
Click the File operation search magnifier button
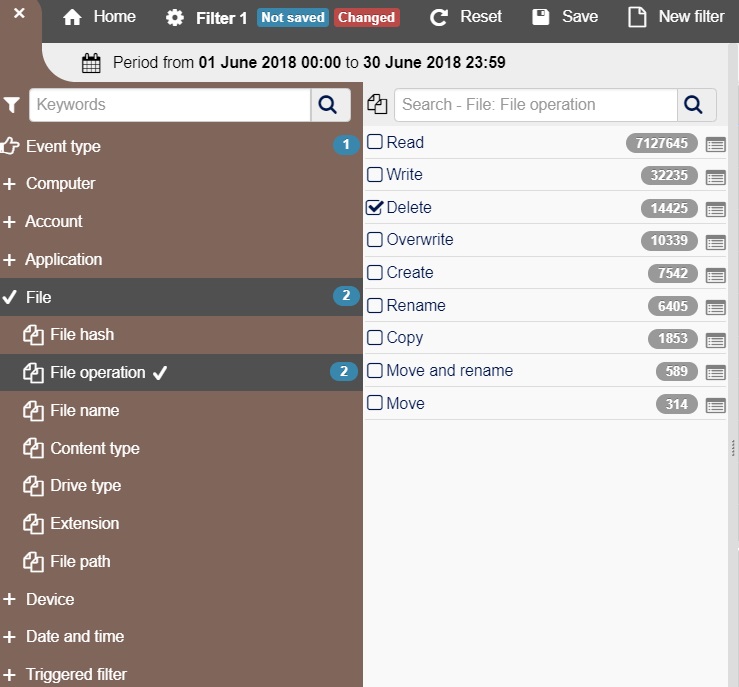(x=697, y=105)
